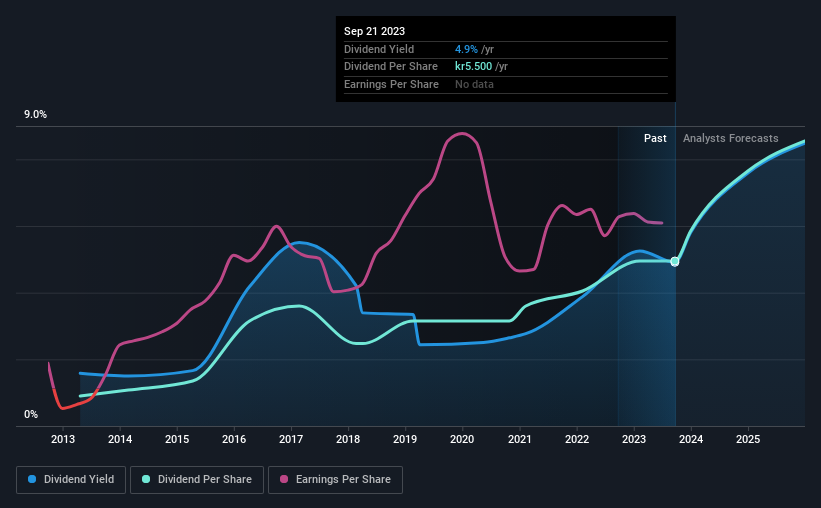The width and height of the screenshot is (821, 508).
Task: Click the 2021 x-axis label
Action: [x=520, y=439]
